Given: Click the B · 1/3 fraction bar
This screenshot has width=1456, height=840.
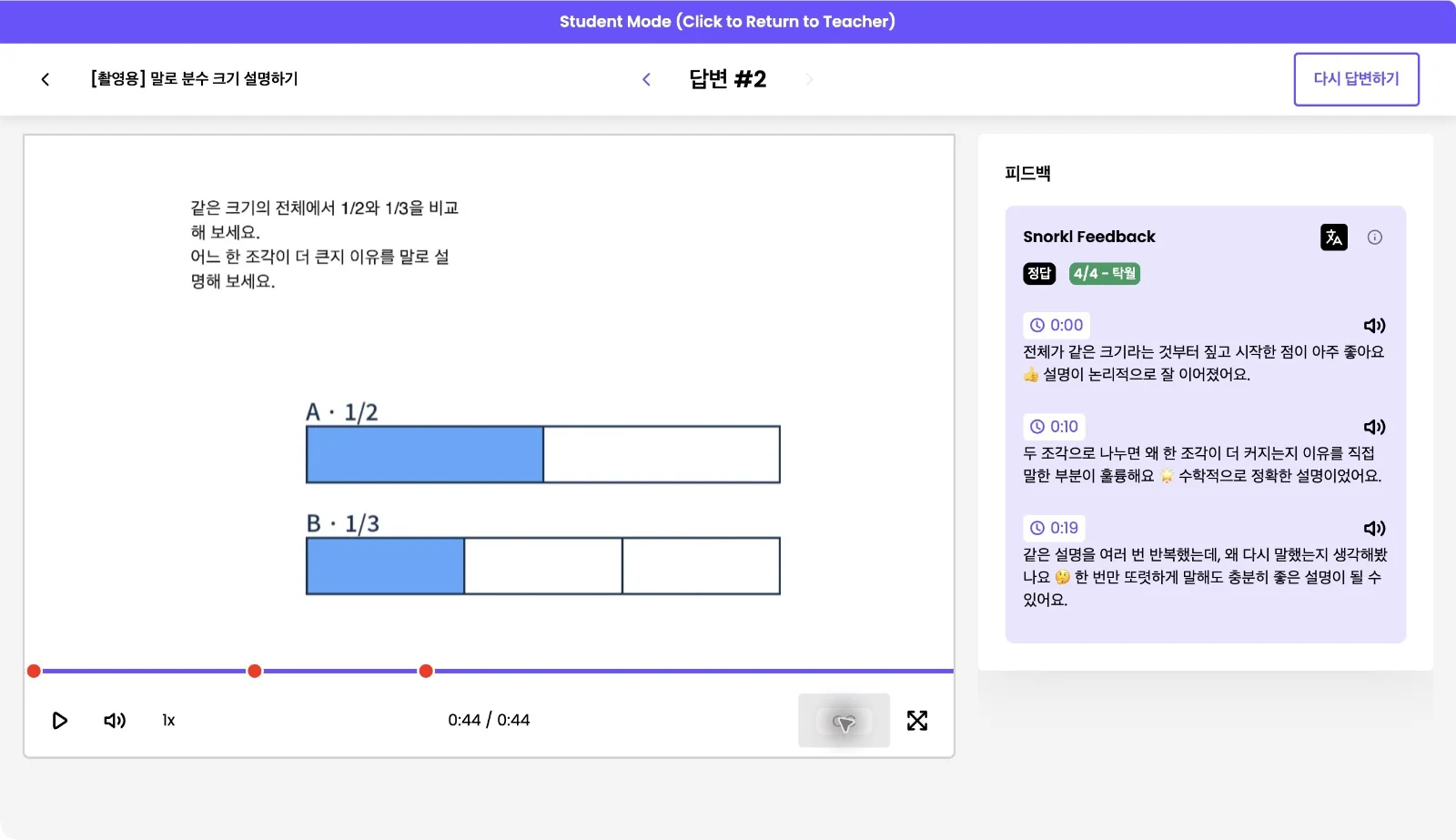Looking at the screenshot, I should pos(543,566).
